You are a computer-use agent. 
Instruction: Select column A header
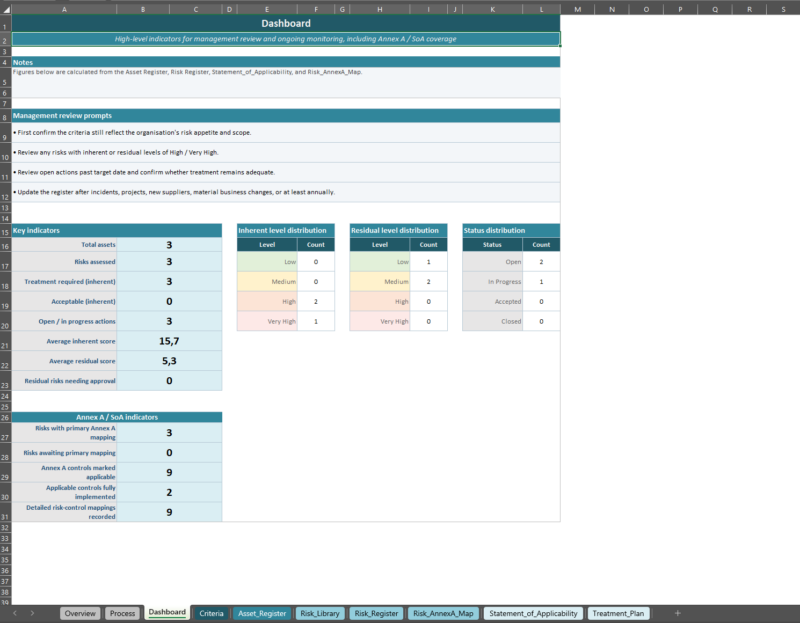click(64, 9)
